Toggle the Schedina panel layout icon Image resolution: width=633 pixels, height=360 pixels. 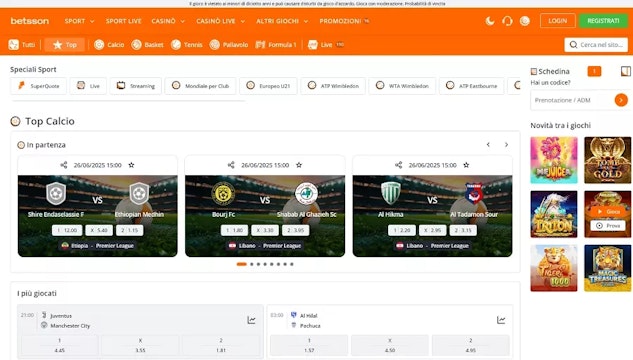click(x=625, y=71)
